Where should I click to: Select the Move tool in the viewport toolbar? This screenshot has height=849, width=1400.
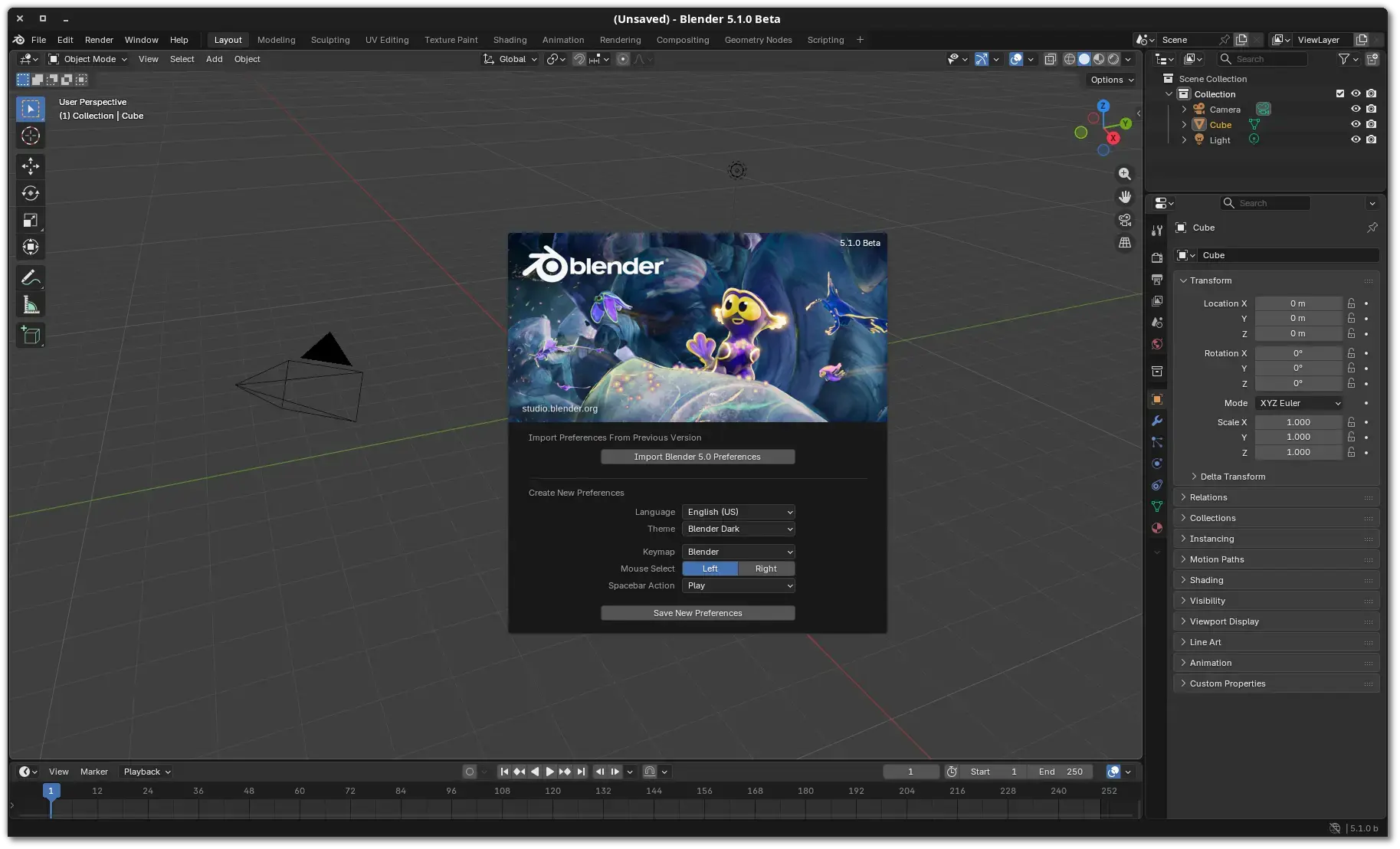31,166
